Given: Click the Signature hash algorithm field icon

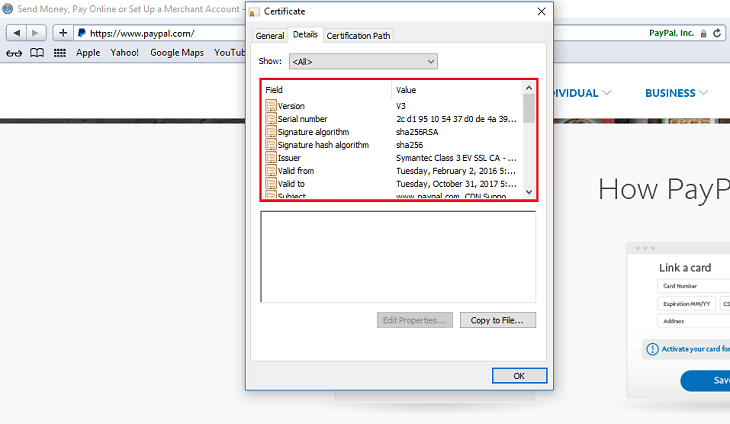Looking at the screenshot, I should (x=271, y=145).
